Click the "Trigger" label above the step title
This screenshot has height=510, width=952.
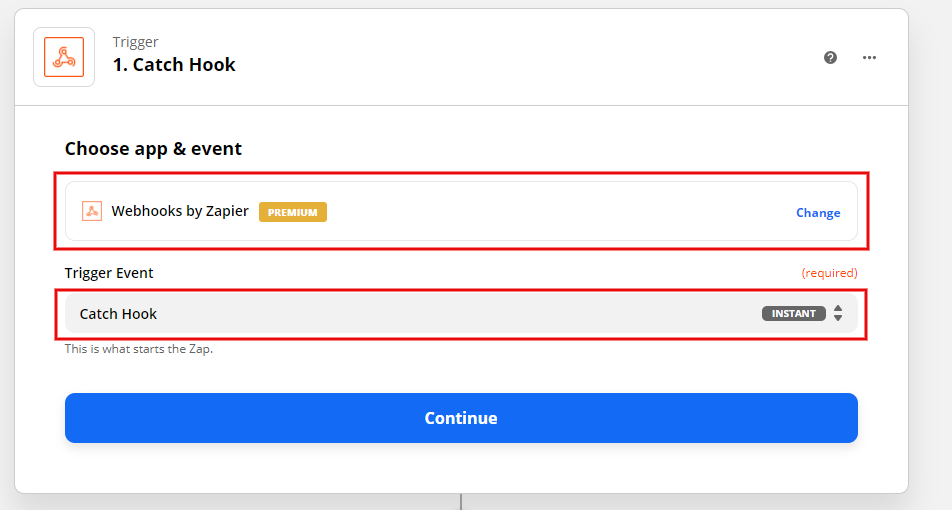pos(135,42)
